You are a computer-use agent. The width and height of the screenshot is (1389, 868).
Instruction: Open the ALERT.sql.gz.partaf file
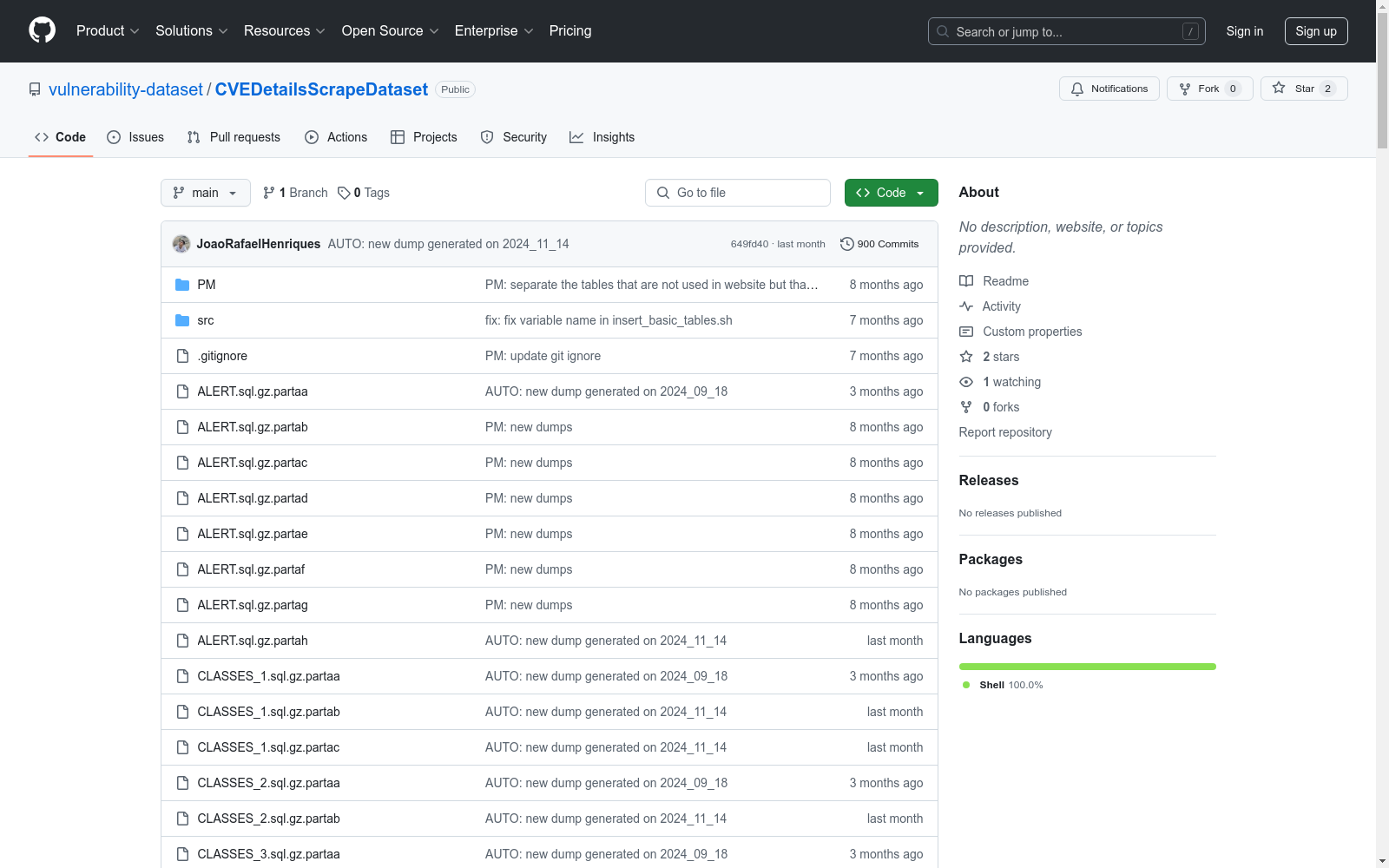tap(251, 569)
